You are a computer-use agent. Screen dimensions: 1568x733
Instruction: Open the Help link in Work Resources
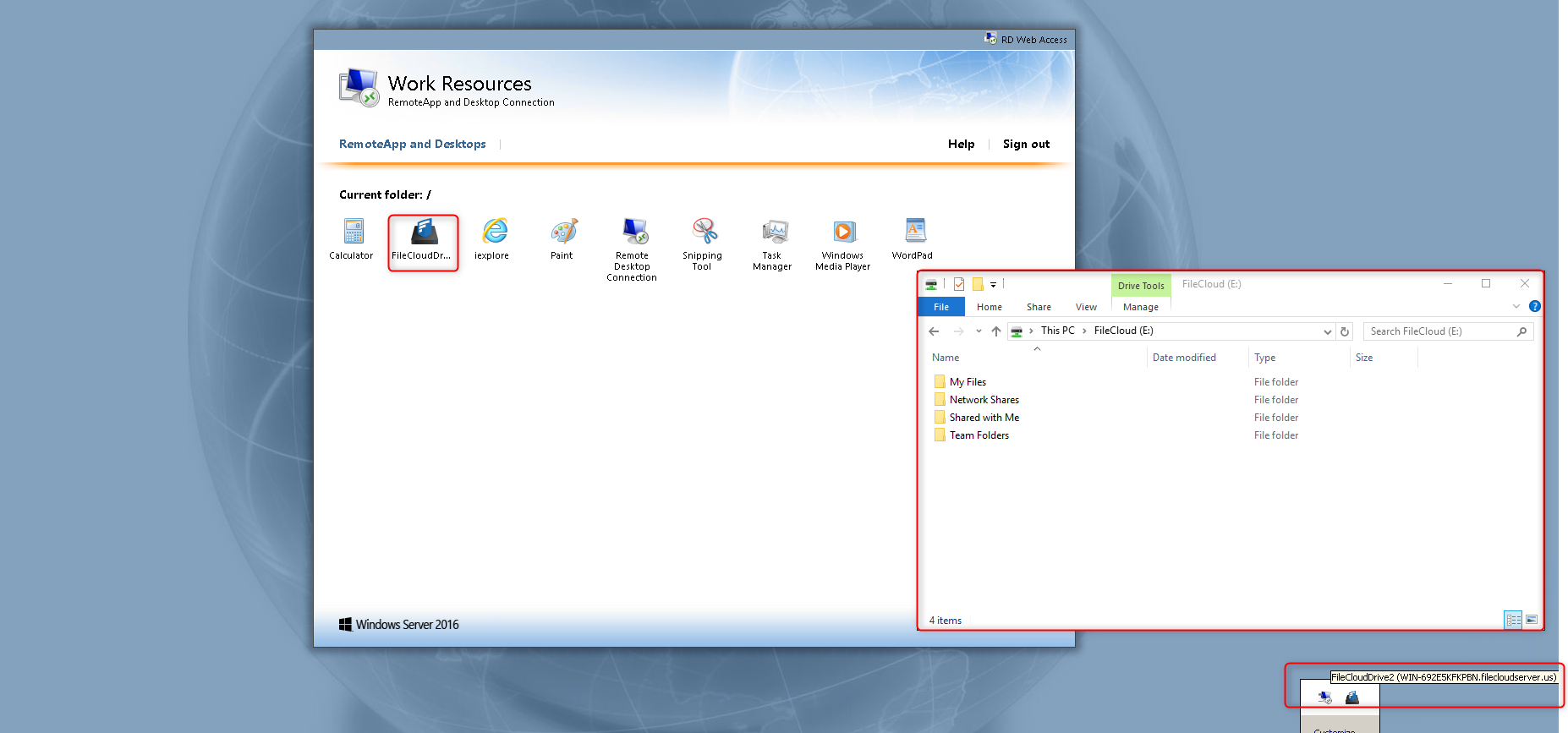pos(961,144)
